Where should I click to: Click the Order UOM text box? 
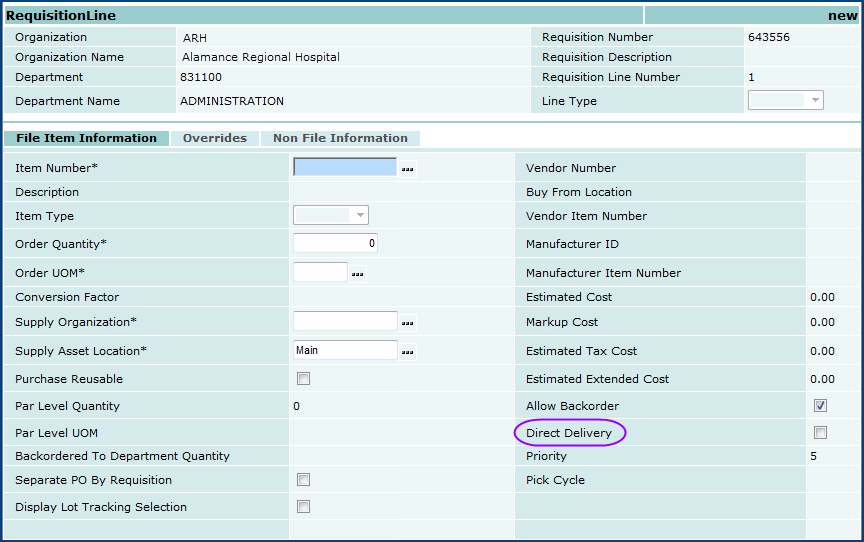pyautogui.click(x=319, y=272)
